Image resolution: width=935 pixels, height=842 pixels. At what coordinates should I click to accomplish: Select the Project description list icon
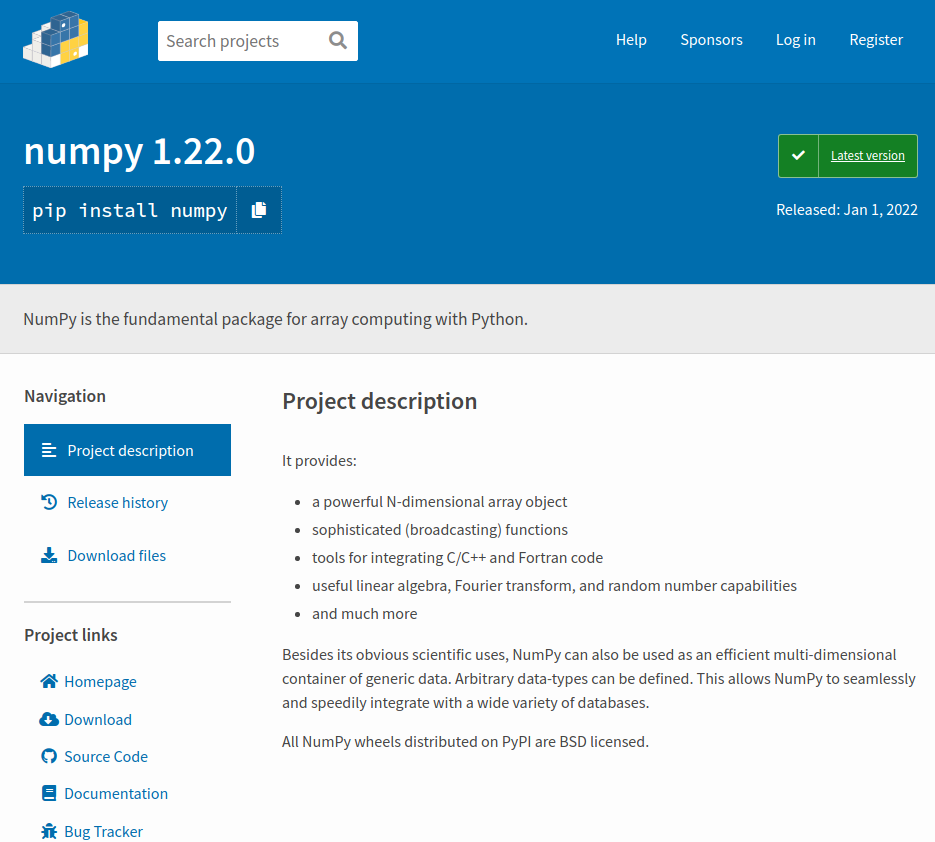(x=47, y=450)
